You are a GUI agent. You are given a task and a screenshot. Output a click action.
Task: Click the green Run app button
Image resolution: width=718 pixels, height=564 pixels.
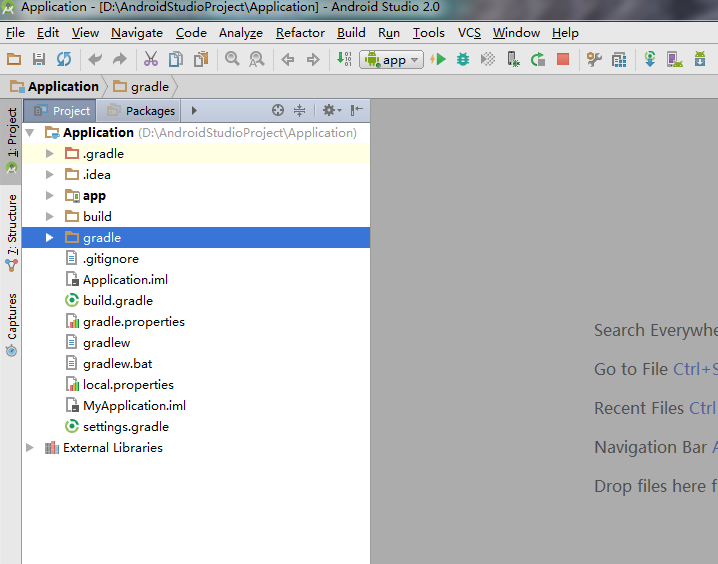438,59
